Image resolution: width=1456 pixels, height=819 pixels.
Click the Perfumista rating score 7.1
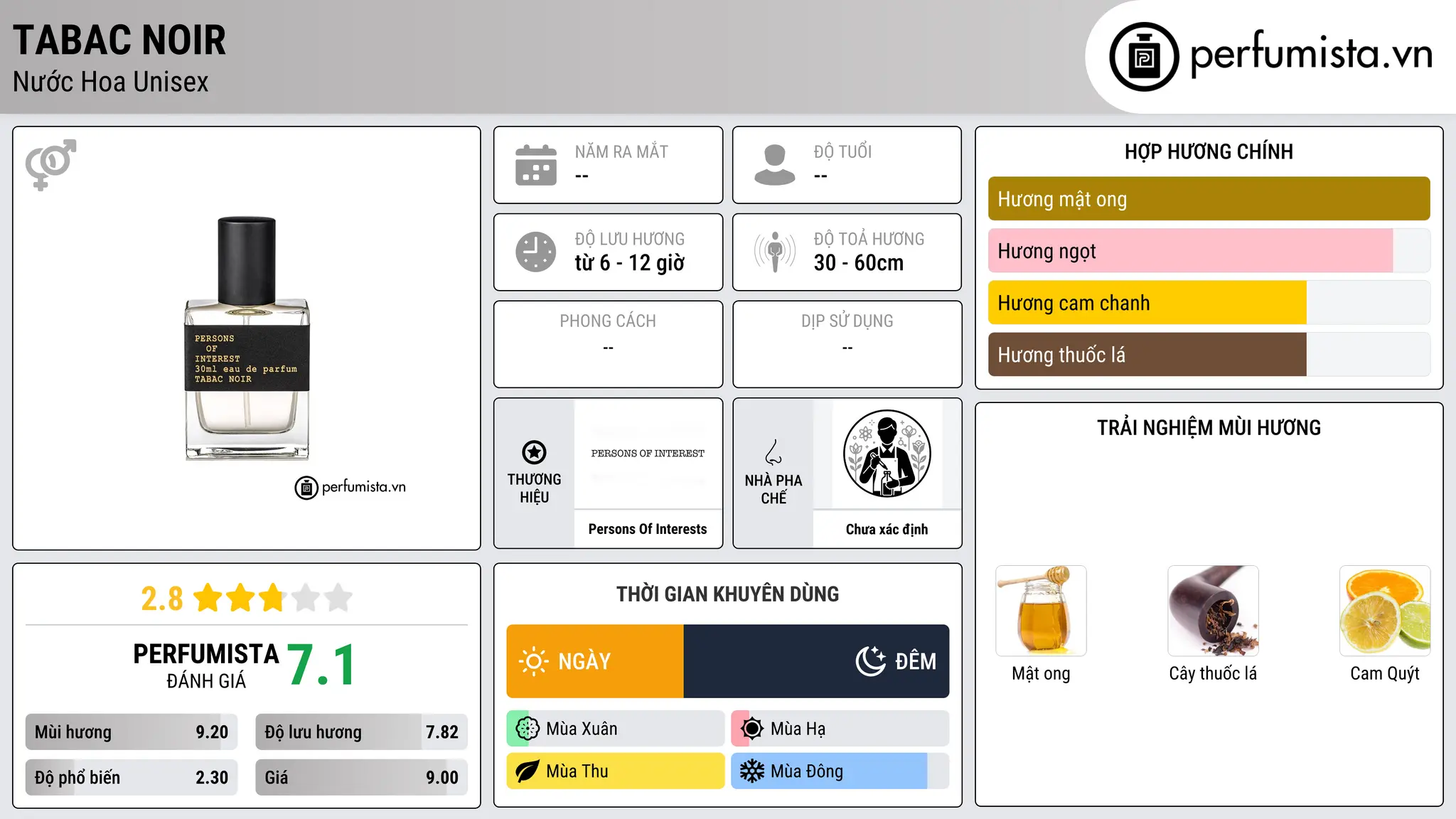click(x=321, y=665)
